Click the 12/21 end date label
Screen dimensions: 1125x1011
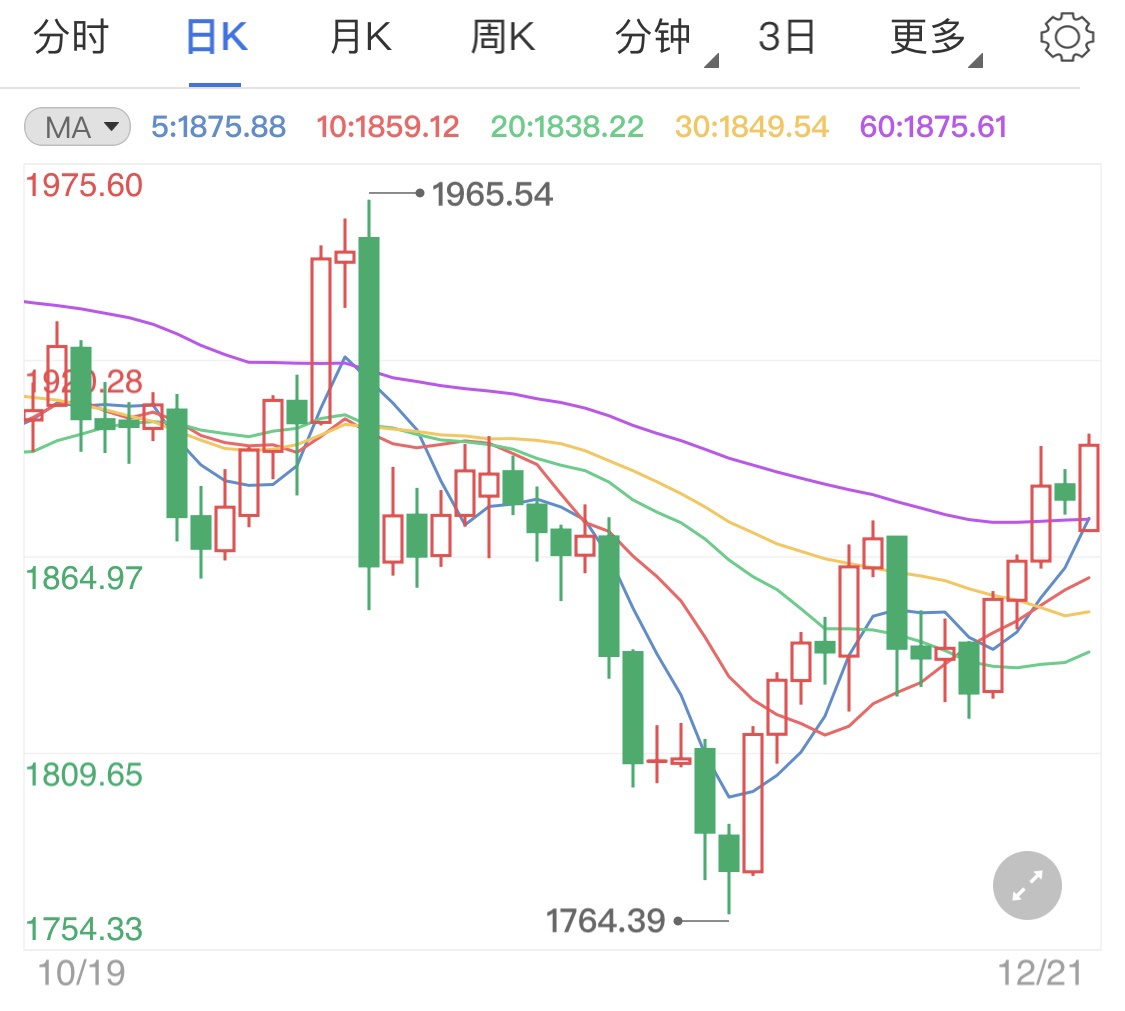click(x=1041, y=973)
